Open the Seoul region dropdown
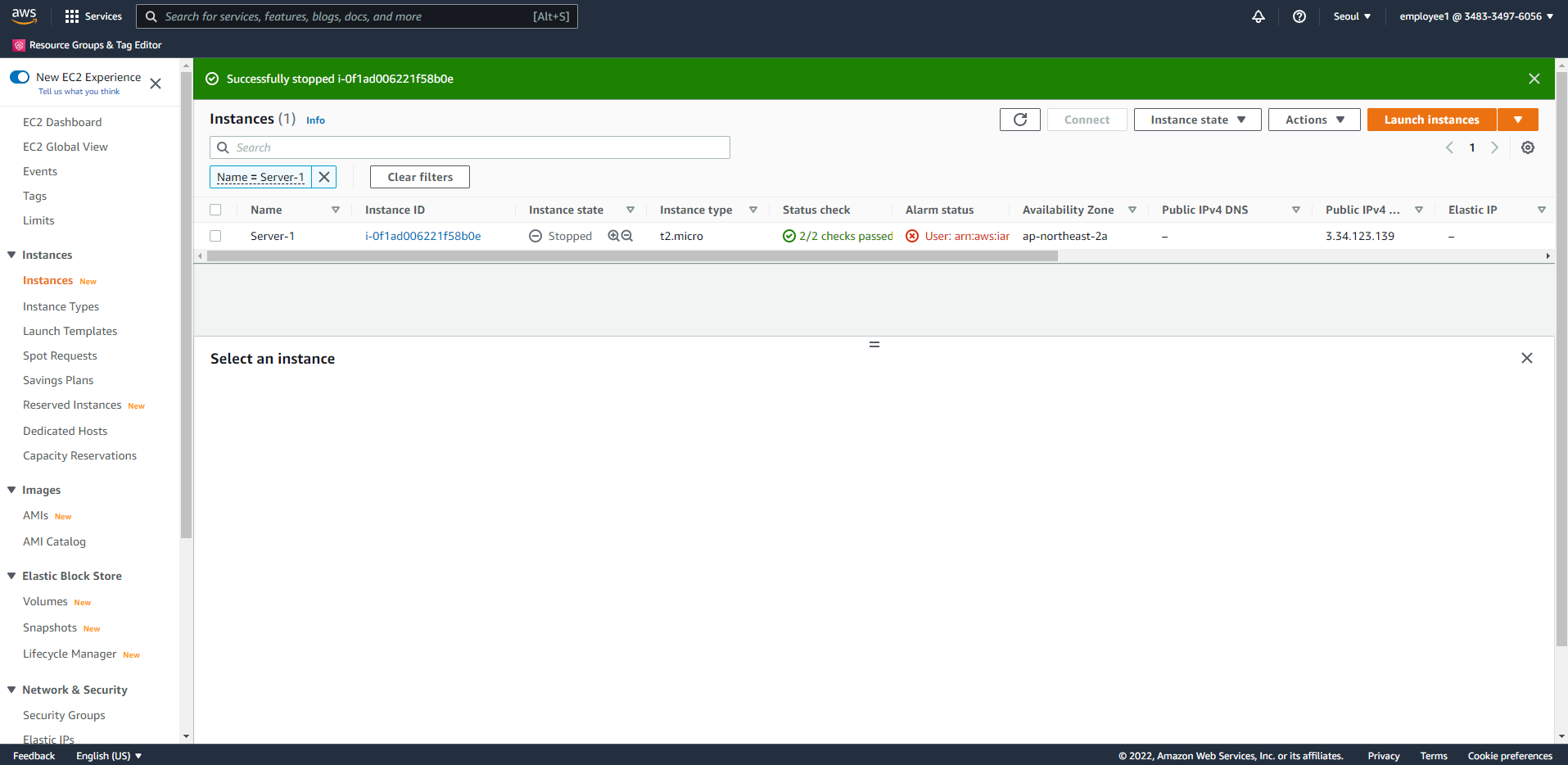This screenshot has height=765, width=1568. (x=1352, y=16)
